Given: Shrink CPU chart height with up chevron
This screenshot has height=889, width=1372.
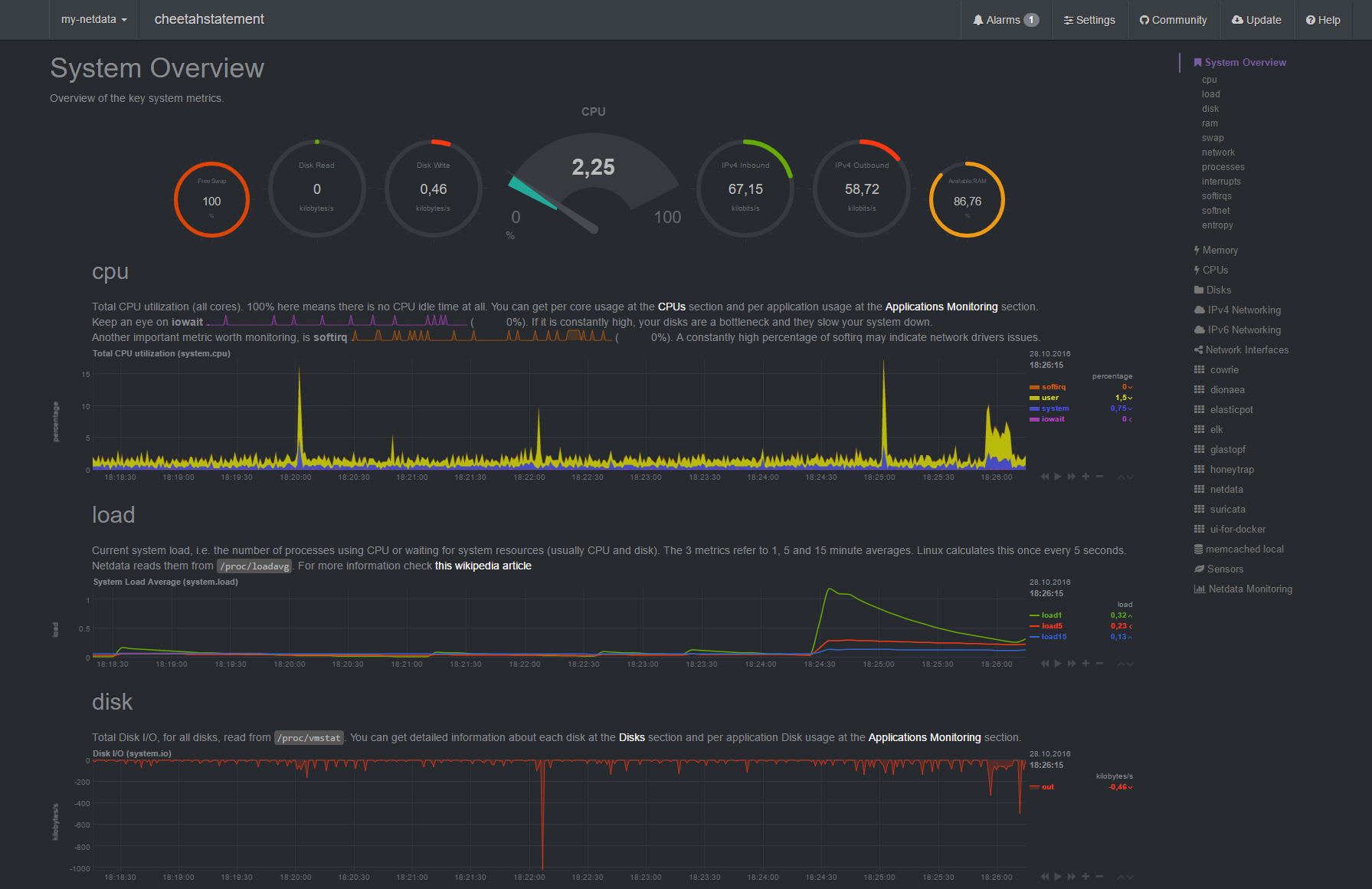Looking at the screenshot, I should (x=1122, y=477).
